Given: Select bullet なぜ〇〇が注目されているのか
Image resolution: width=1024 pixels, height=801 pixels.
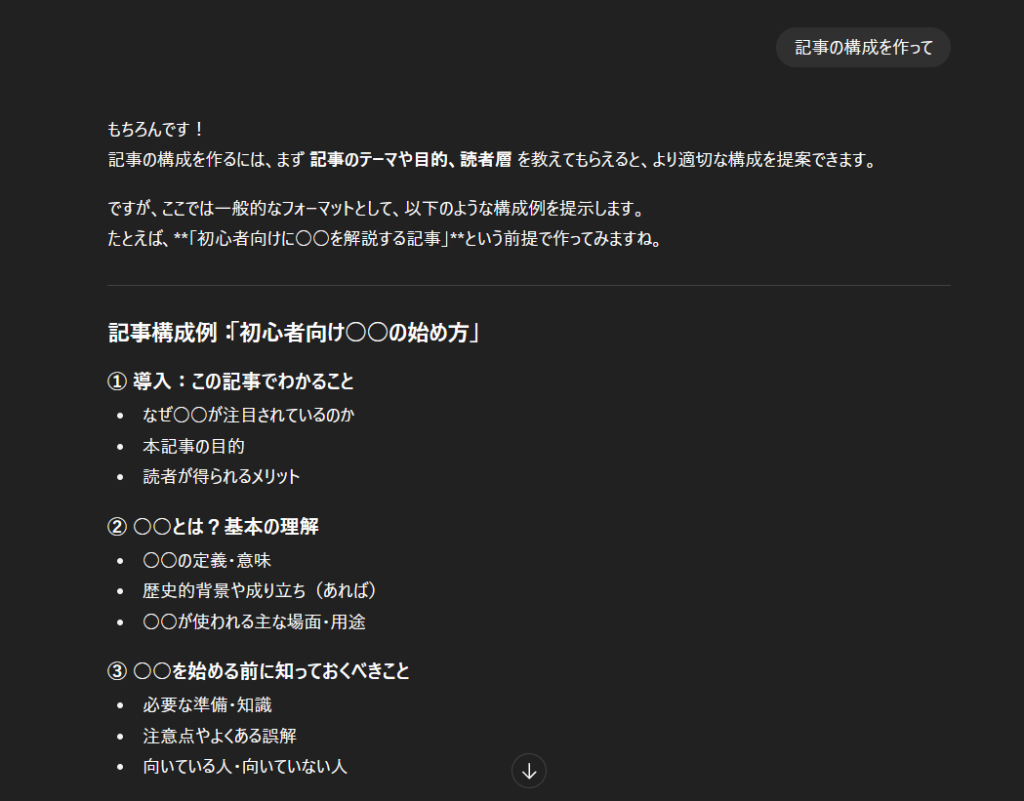Looking at the screenshot, I should [x=248, y=415].
